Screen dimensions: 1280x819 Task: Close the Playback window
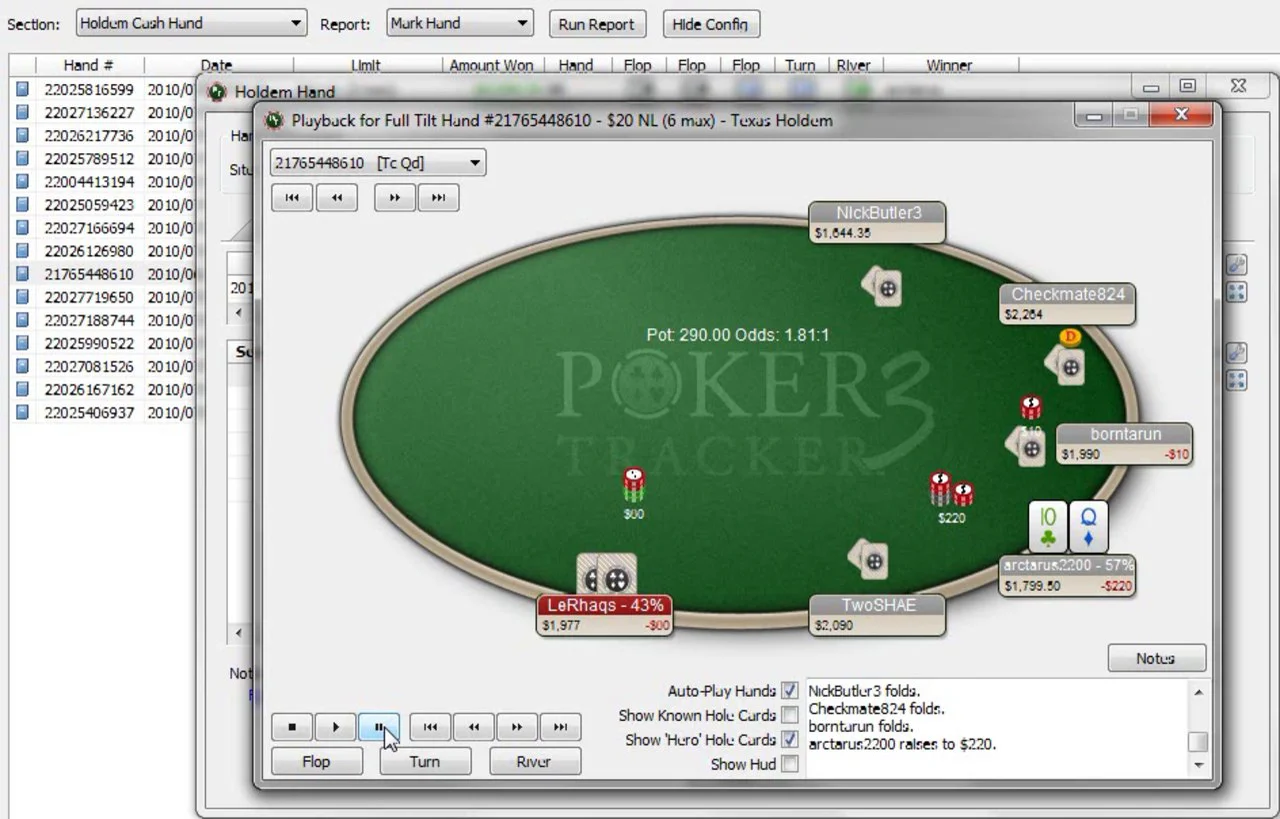[1181, 114]
